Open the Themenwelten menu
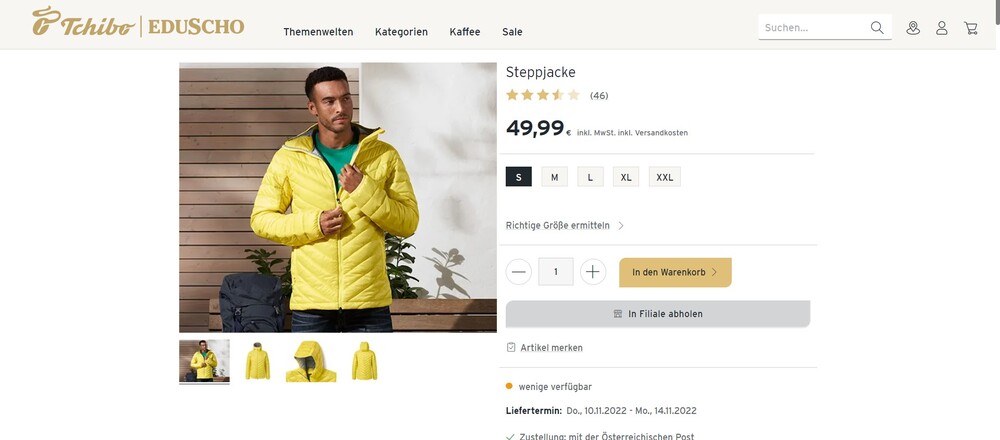This screenshot has width=1000, height=440. [318, 32]
